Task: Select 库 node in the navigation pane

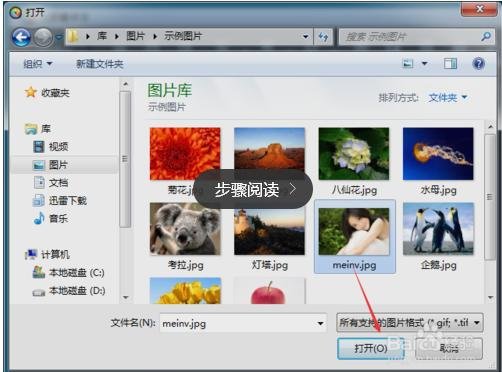Action: 46,129
